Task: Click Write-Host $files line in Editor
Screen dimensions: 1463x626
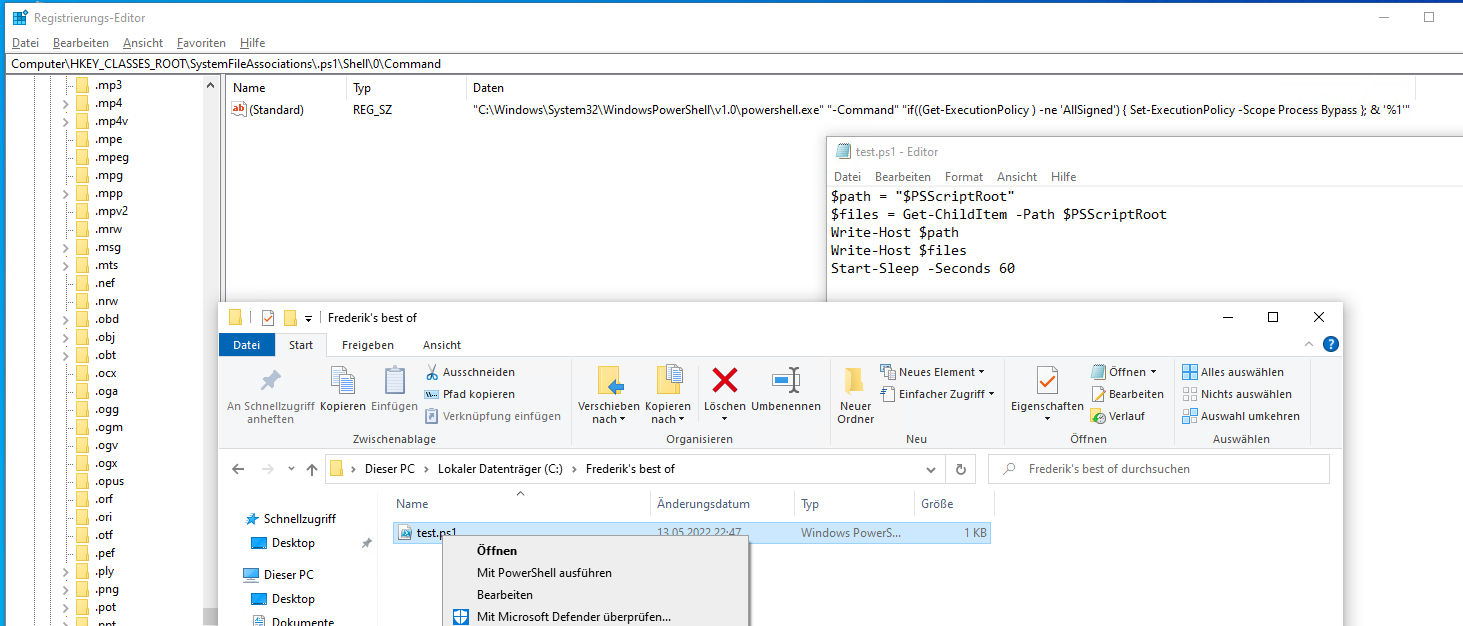Action: [x=901, y=251]
